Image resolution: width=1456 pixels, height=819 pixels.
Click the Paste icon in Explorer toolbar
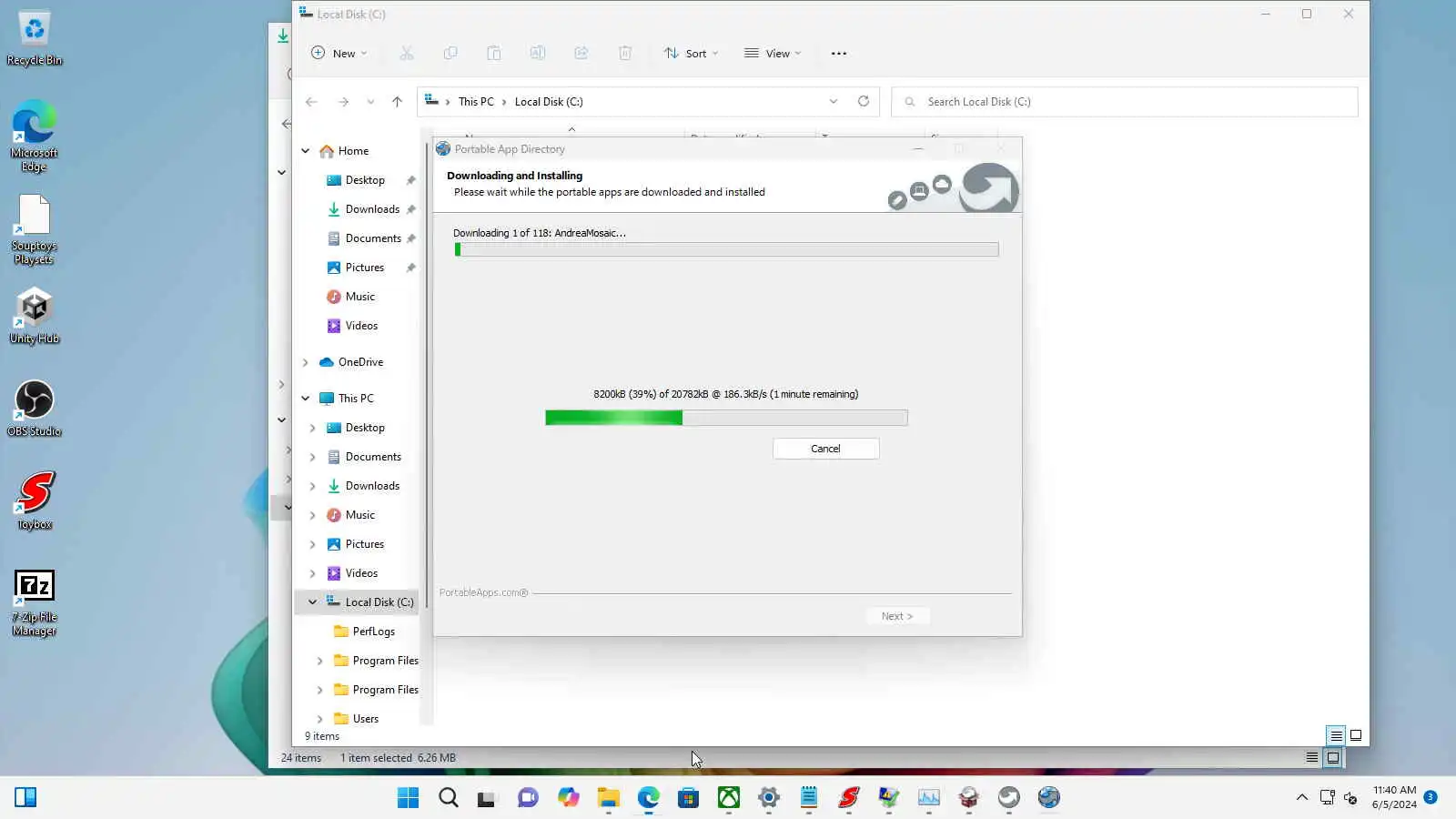(494, 53)
